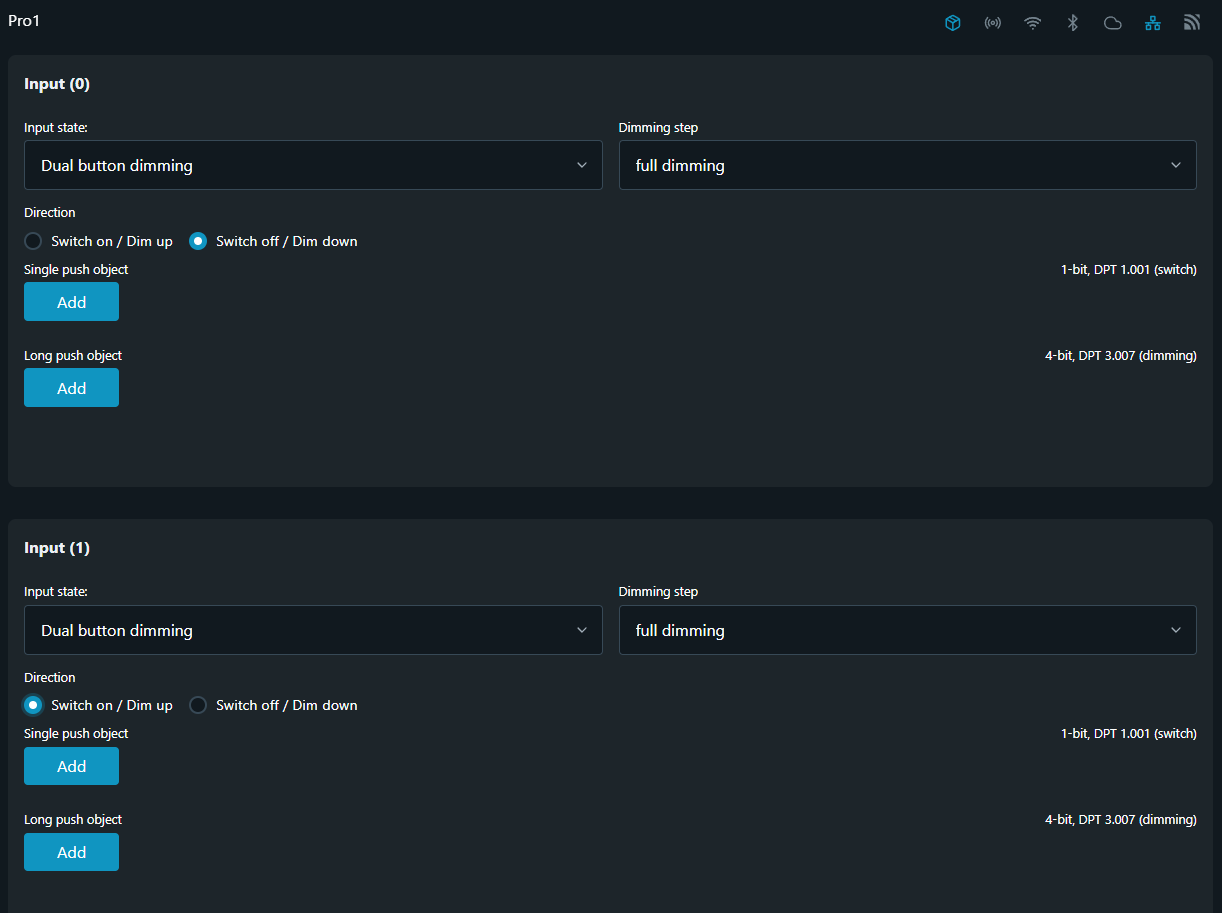1222x913 pixels.
Task: Open the Wi-Fi status icon
Action: tap(1033, 23)
